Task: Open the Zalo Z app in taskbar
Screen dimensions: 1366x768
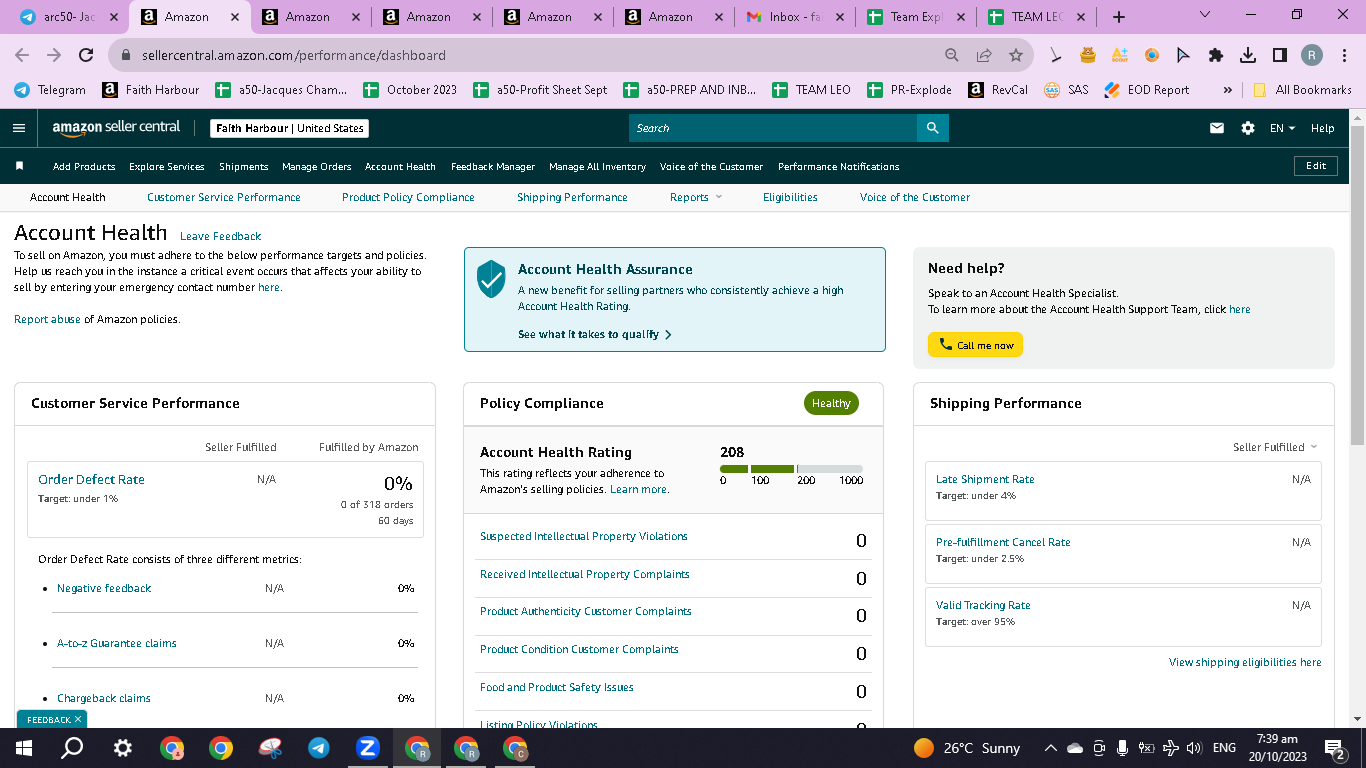Action: click(367, 748)
